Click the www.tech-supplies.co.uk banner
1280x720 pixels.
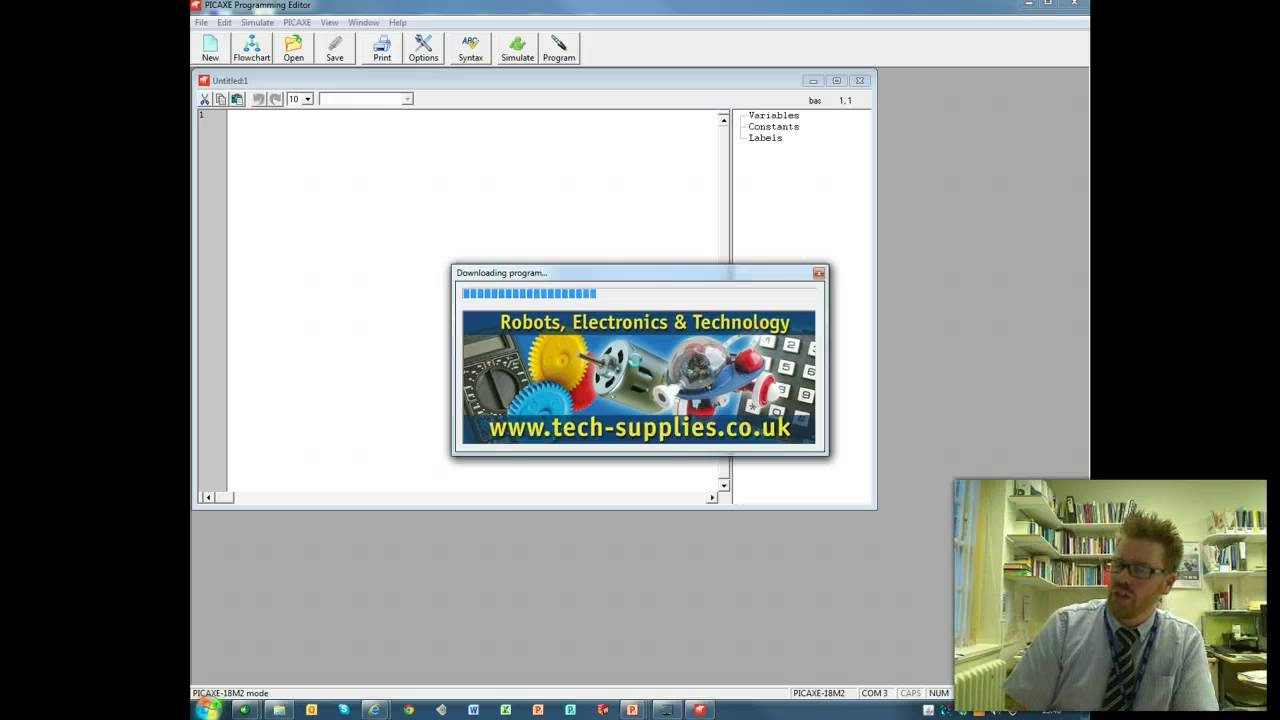(x=638, y=377)
